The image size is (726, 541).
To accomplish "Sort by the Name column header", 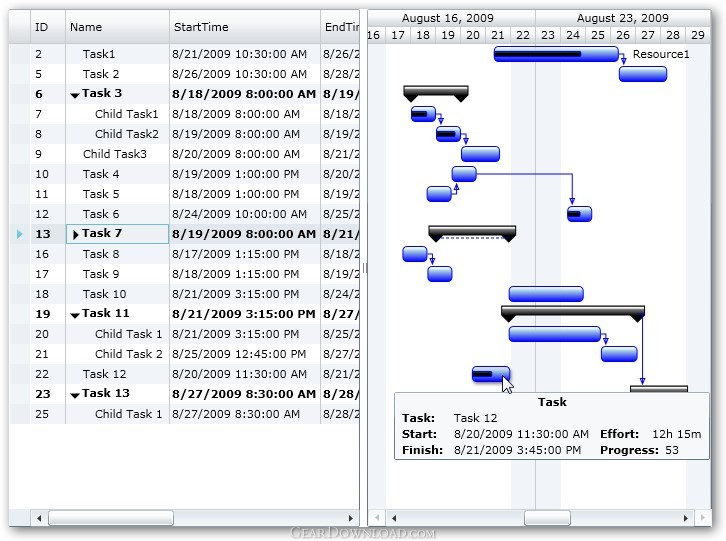I will click(x=117, y=27).
